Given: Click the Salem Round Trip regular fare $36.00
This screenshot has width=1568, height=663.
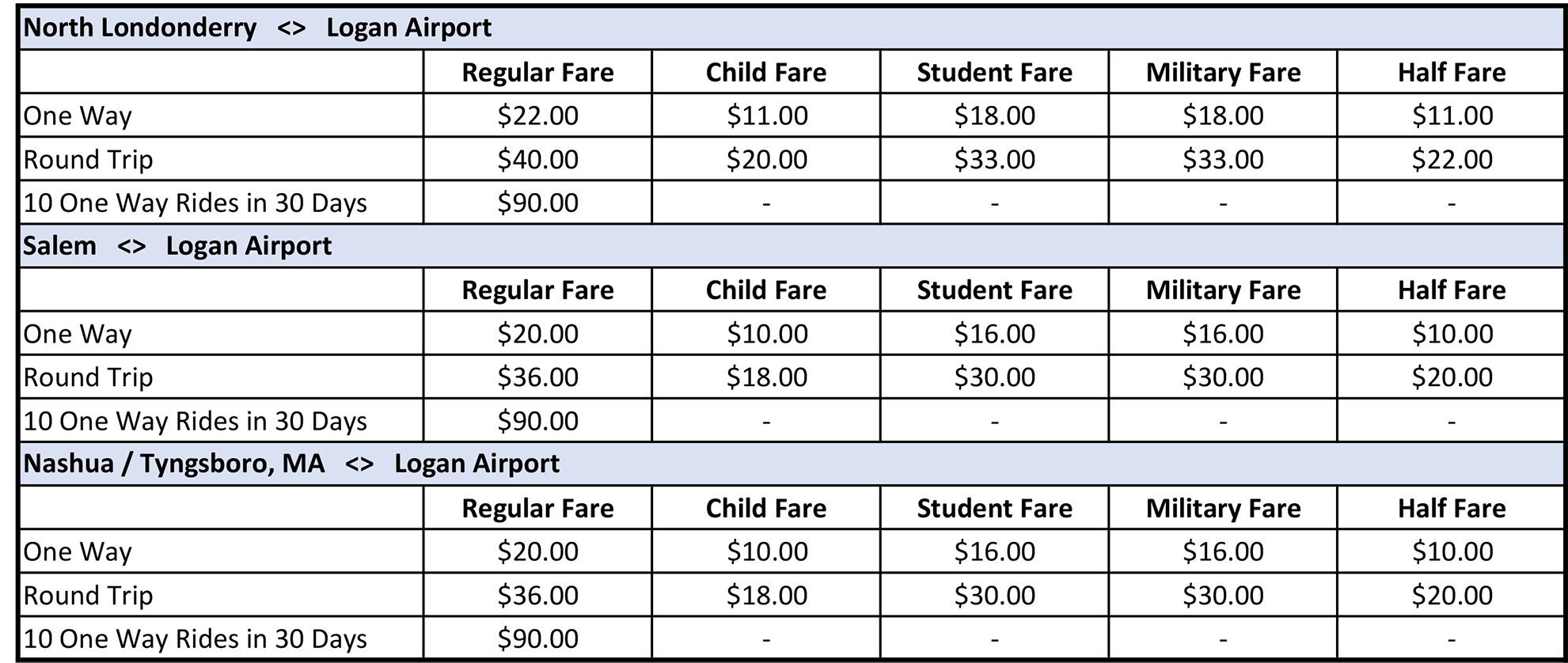Looking at the screenshot, I should pos(537,377).
